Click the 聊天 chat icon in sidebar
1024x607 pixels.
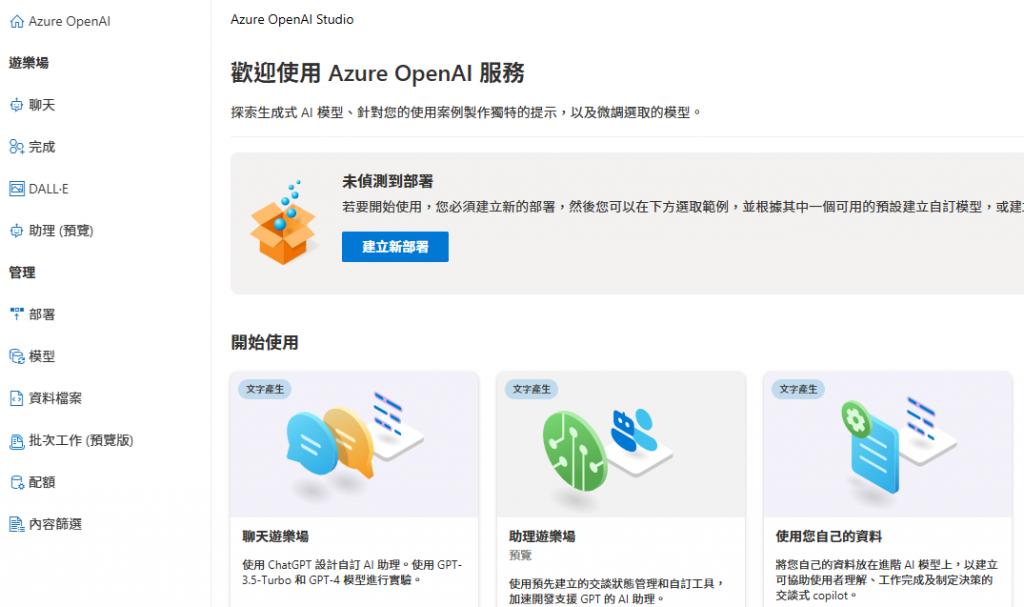[x=16, y=105]
